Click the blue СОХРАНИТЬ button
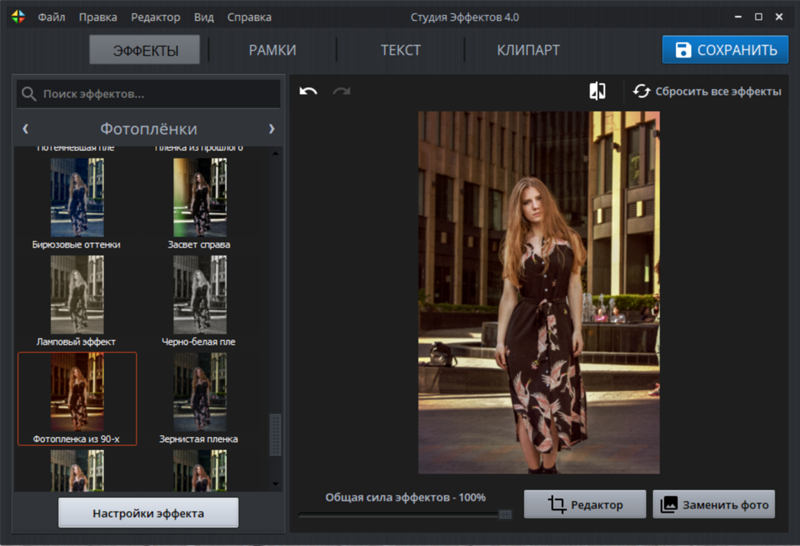This screenshot has height=546, width=800. pos(725,50)
